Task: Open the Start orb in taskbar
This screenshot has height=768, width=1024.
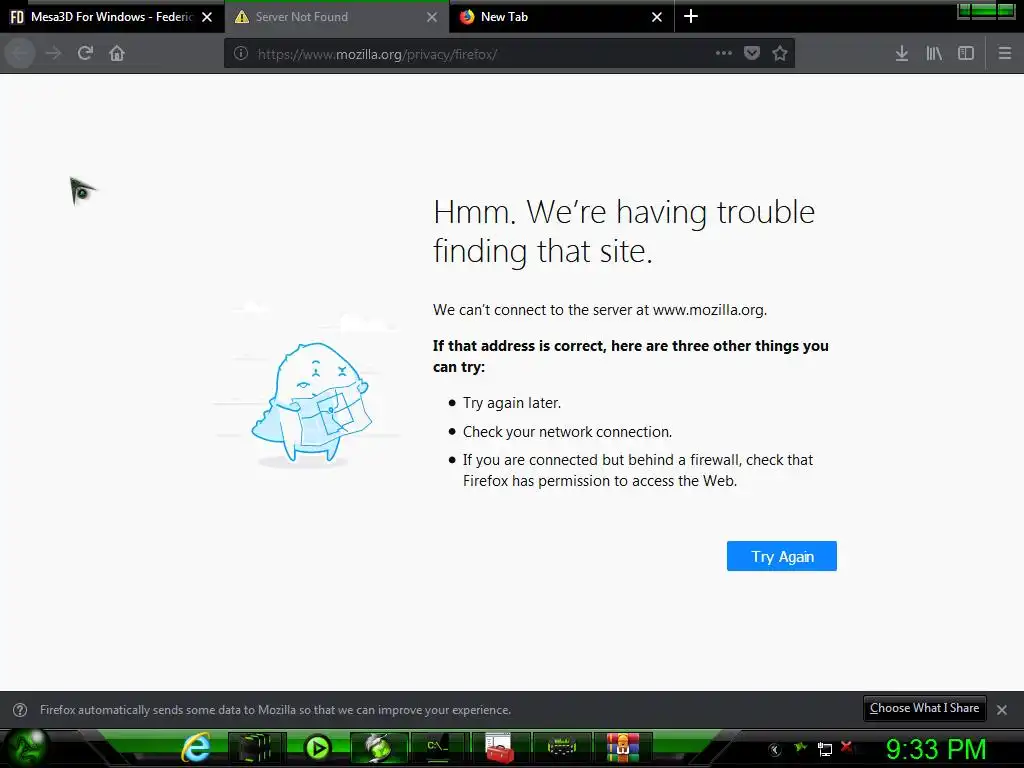Action: pos(26,748)
